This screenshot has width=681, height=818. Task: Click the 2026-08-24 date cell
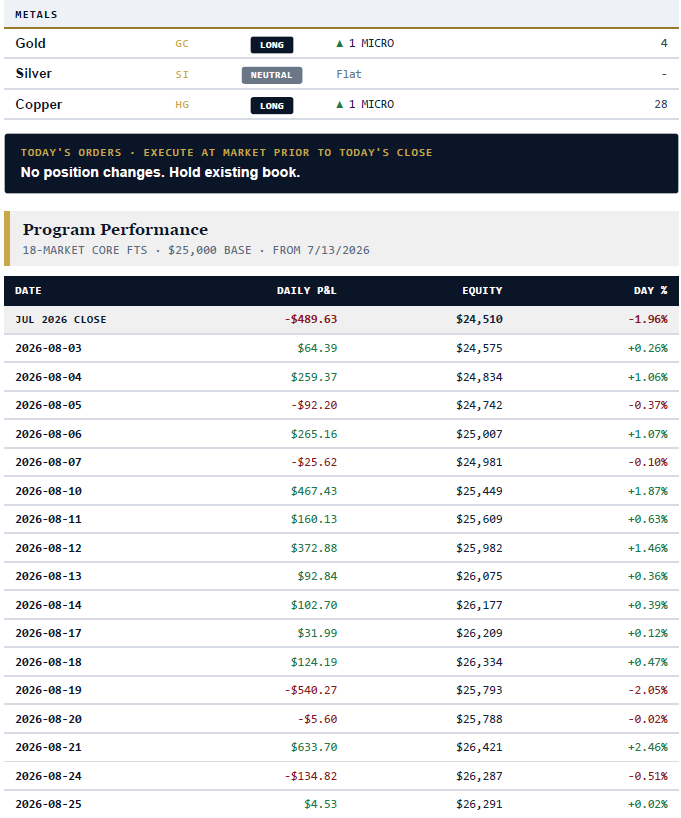(49, 776)
